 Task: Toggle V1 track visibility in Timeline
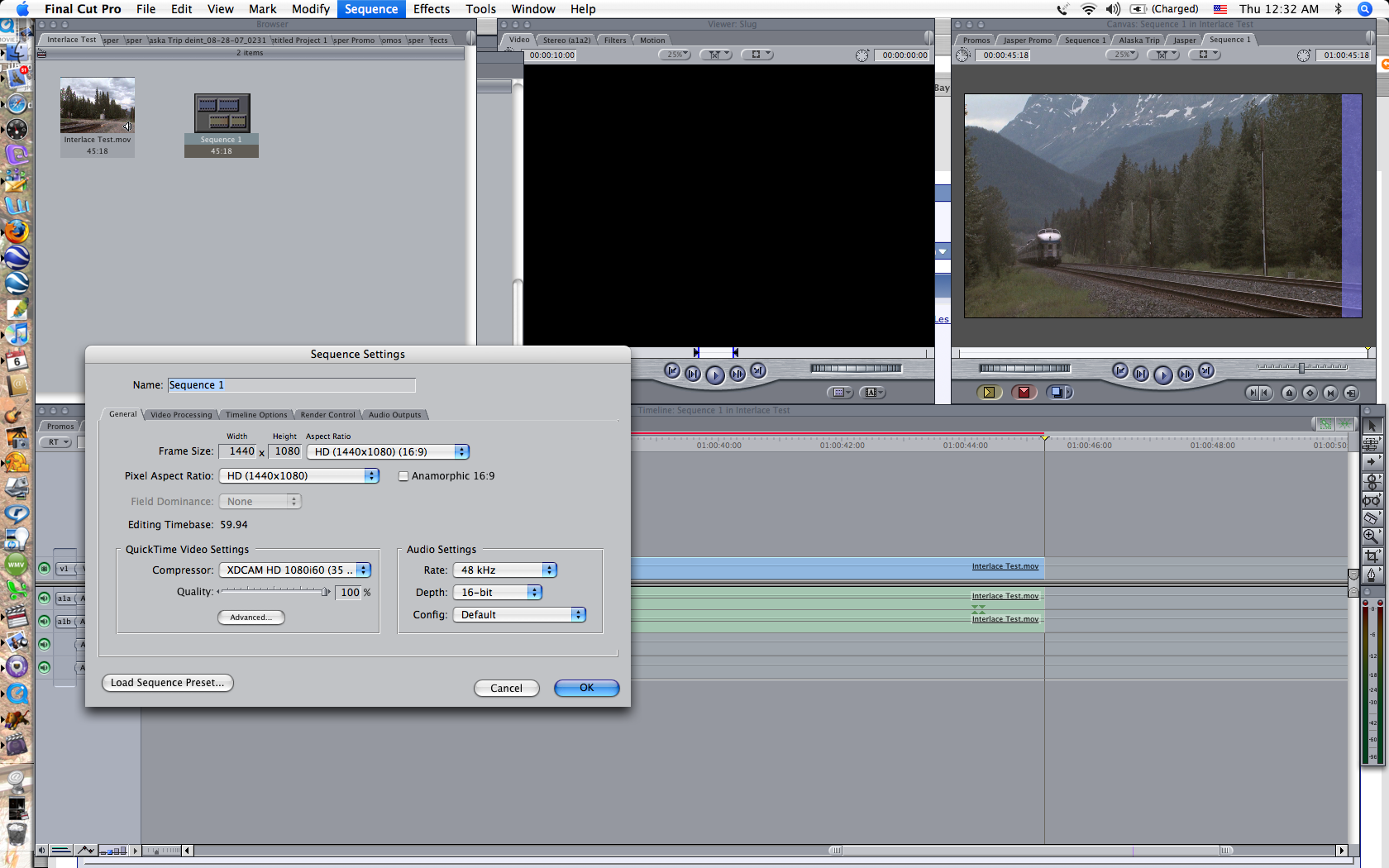45,569
